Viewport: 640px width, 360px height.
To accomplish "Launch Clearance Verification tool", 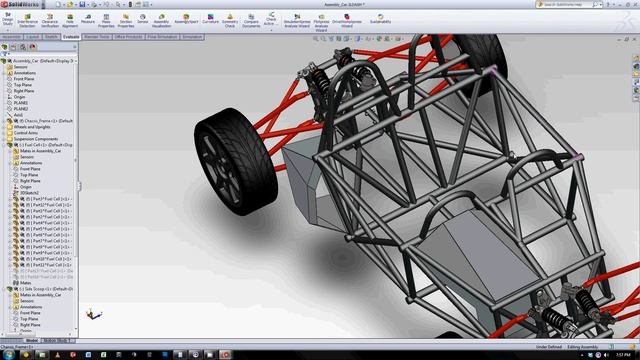I will pyautogui.click(x=50, y=20).
